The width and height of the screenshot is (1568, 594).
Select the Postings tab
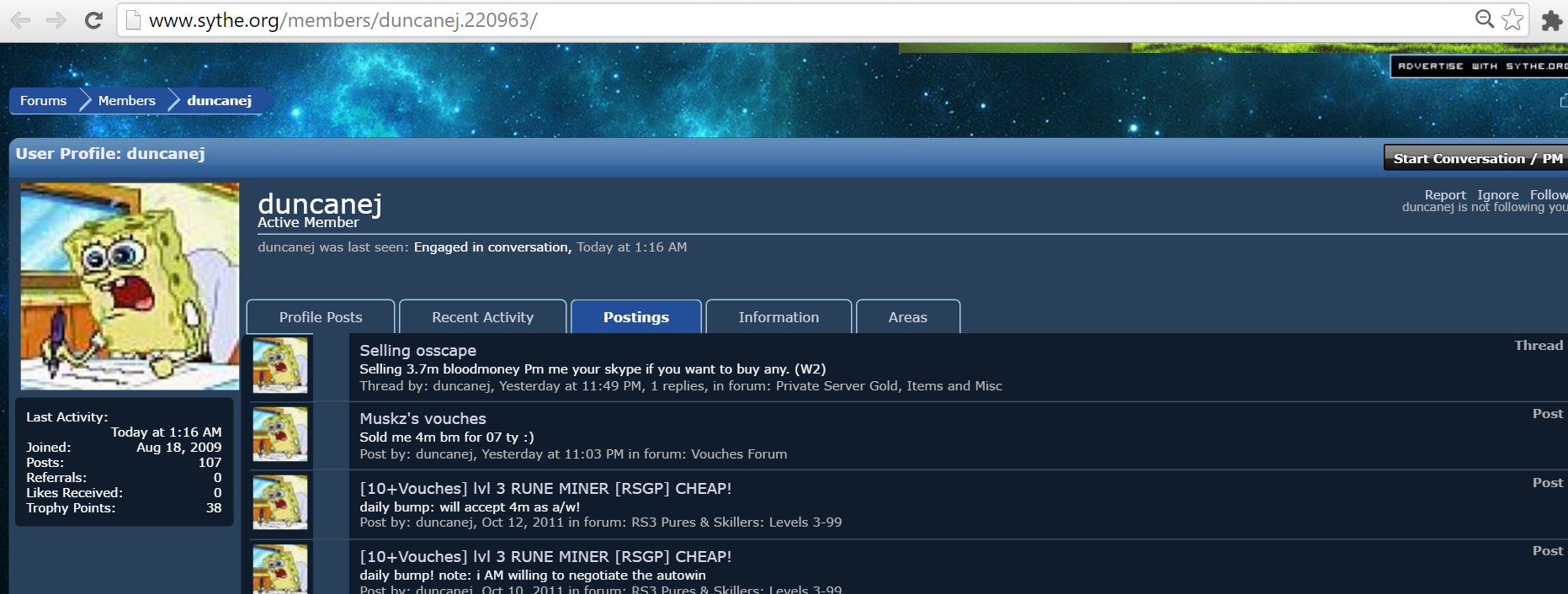(636, 317)
